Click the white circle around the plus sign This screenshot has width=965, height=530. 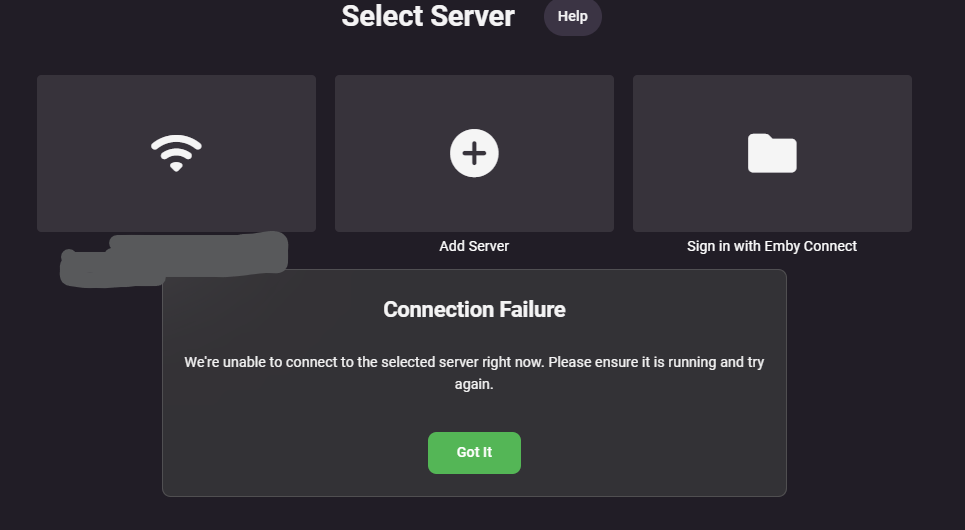click(458, 141)
